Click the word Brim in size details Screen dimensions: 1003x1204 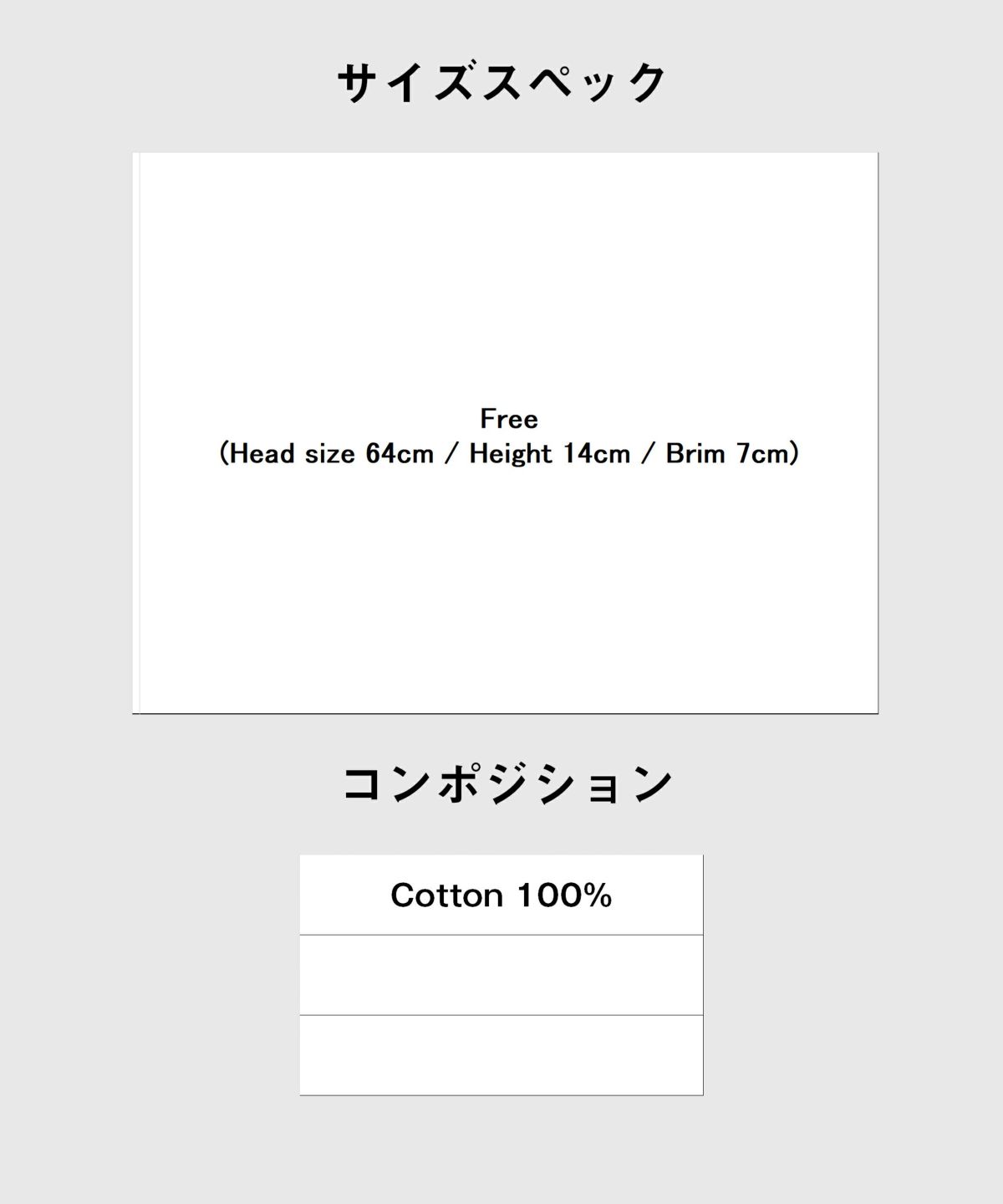pos(696,453)
